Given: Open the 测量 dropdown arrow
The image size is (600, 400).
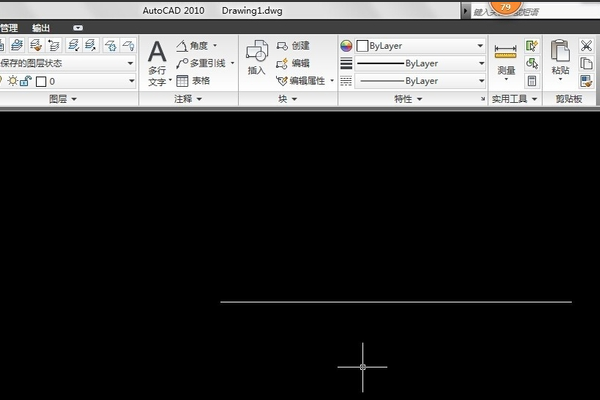Looking at the screenshot, I should pyautogui.click(x=506, y=80).
